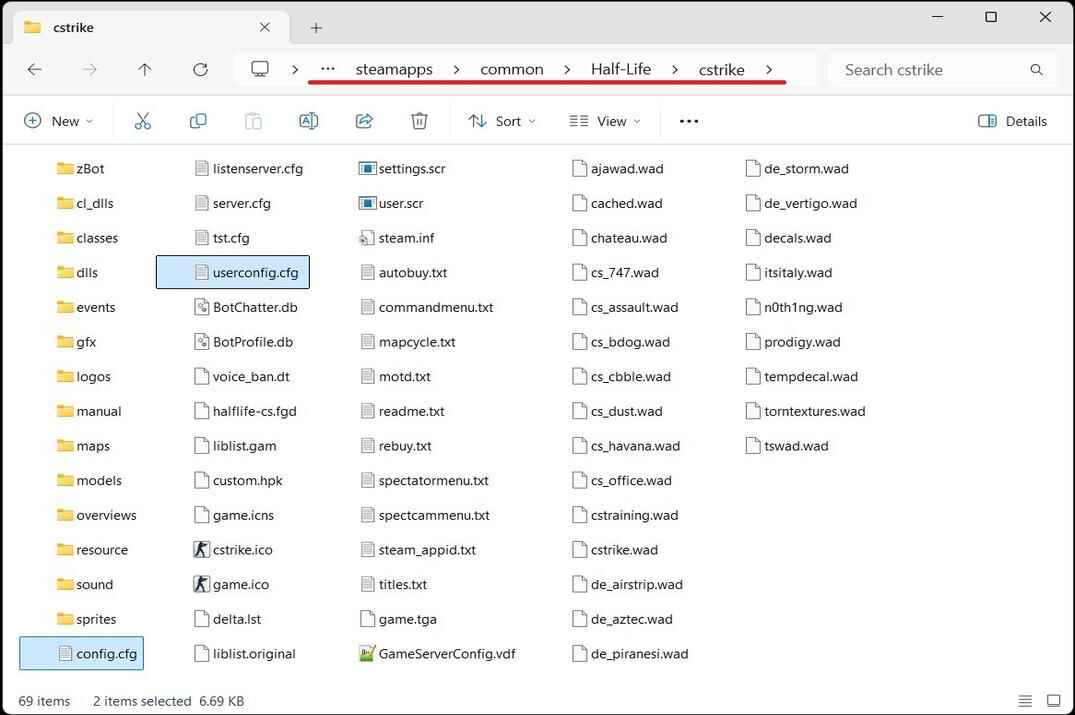Click the Search cstrike field
This screenshot has width=1075, height=715.
click(945, 69)
